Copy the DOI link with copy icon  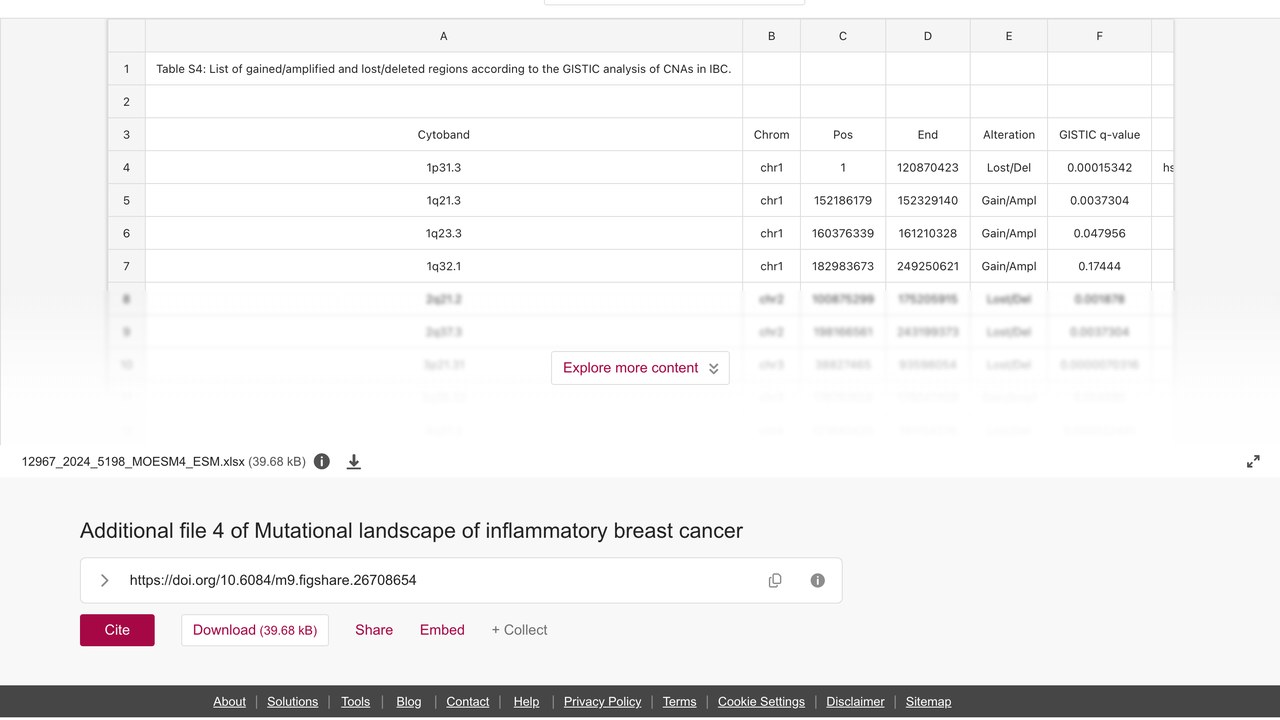(x=775, y=580)
